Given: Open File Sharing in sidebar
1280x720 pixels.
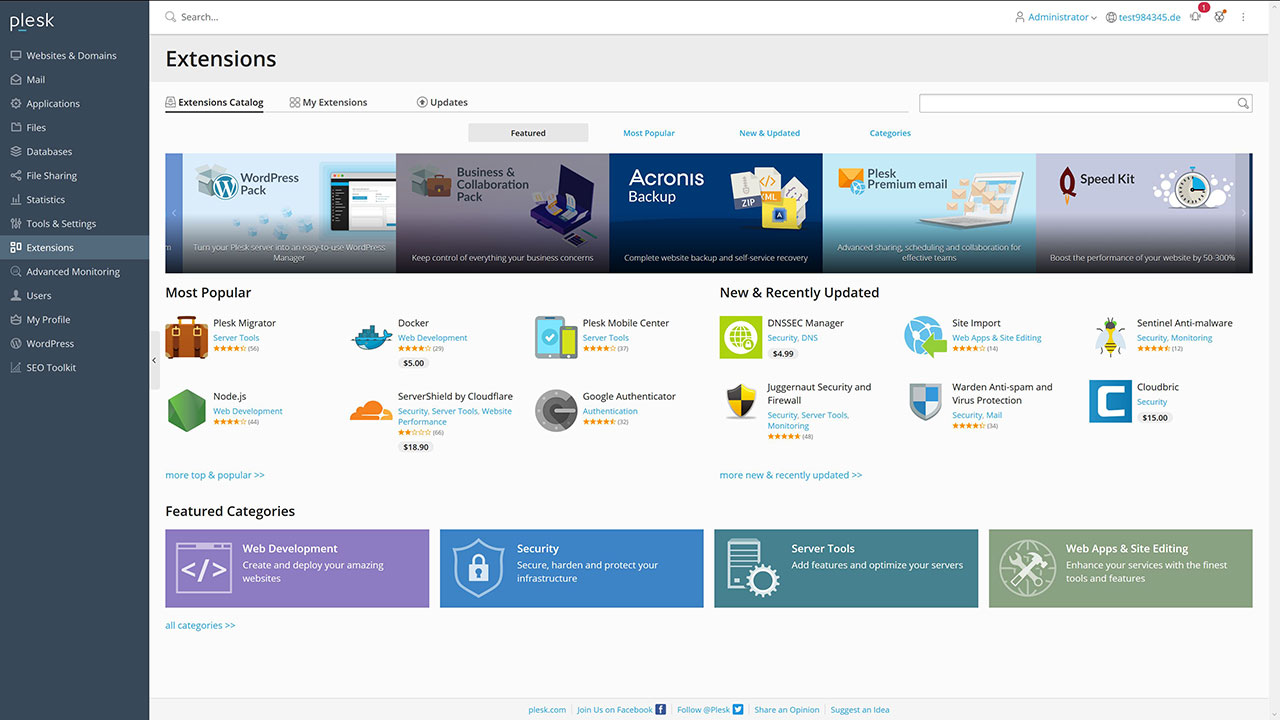Looking at the screenshot, I should [74, 176].
